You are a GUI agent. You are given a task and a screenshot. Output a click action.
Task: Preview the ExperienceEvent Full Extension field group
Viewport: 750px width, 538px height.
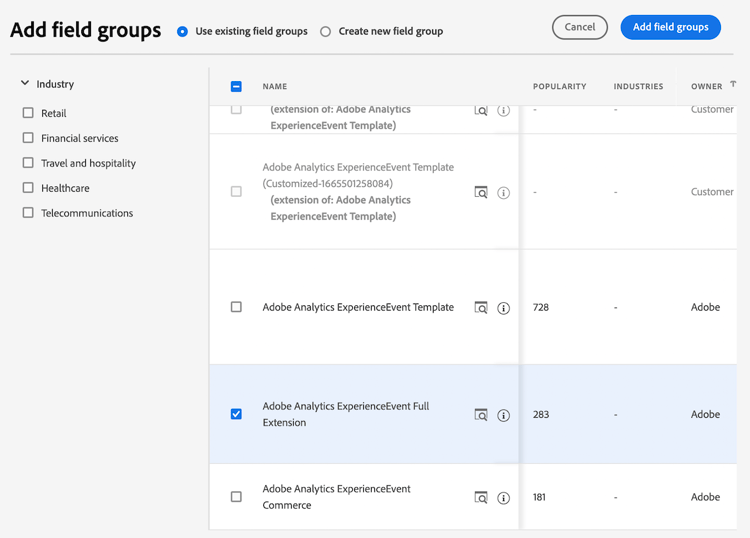[x=481, y=414]
